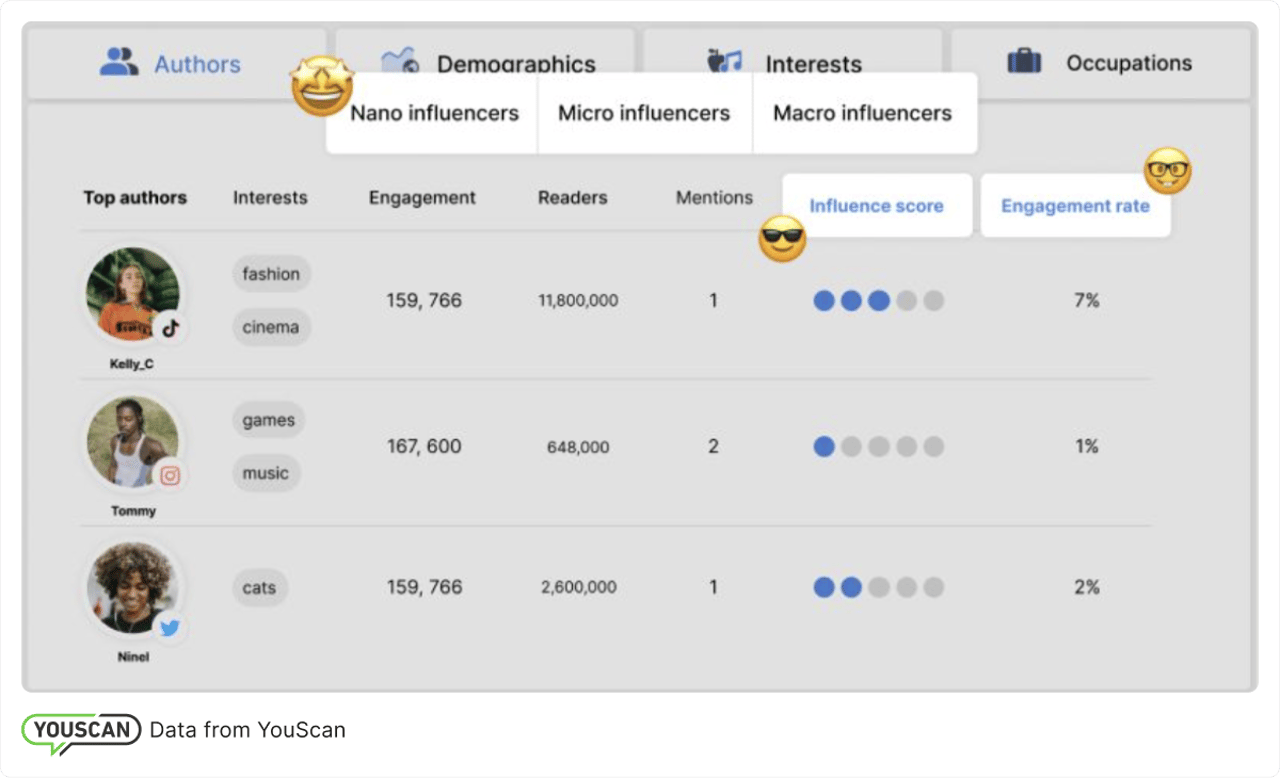Click the Twitter badge on Ninel's avatar
This screenshot has height=778, width=1280.
coord(169,628)
